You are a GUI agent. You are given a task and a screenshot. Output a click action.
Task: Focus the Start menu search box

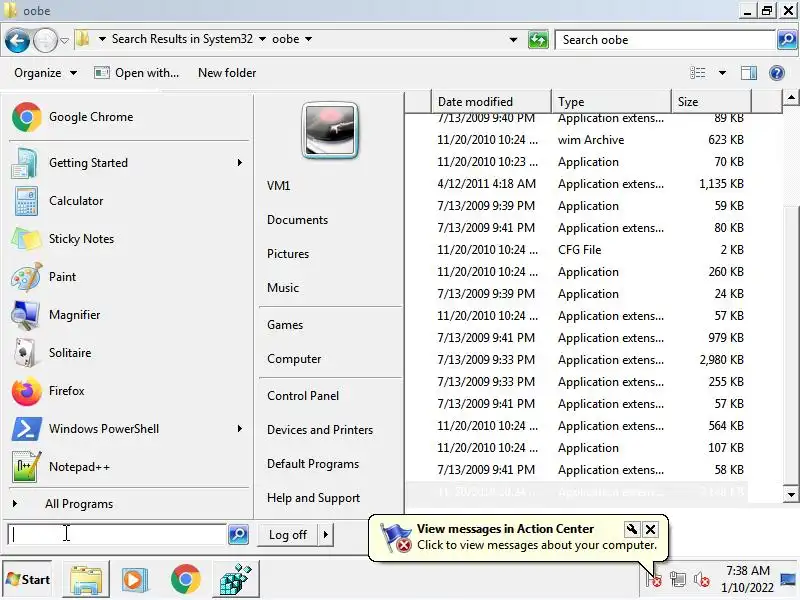point(117,534)
